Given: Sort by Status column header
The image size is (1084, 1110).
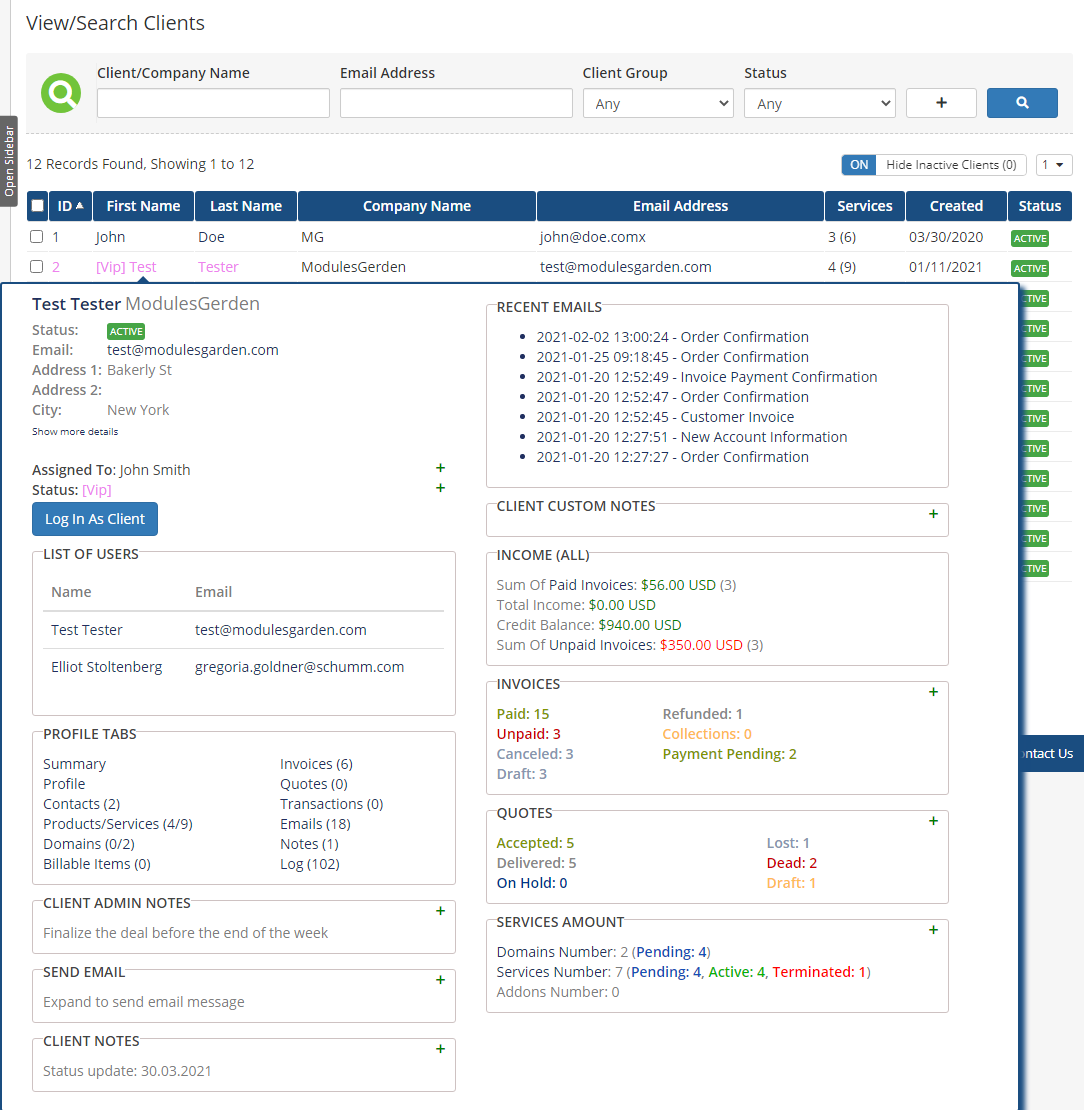Looking at the screenshot, I should pyautogui.click(x=1039, y=206).
